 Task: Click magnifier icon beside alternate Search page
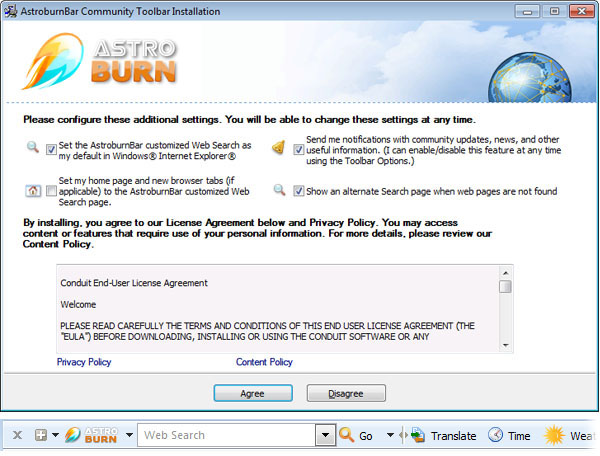point(280,190)
